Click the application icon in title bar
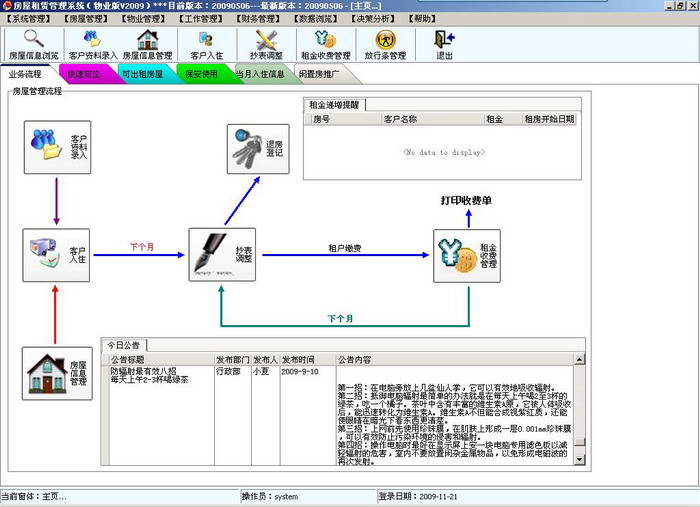The height and width of the screenshot is (507, 700). coord(6,5)
